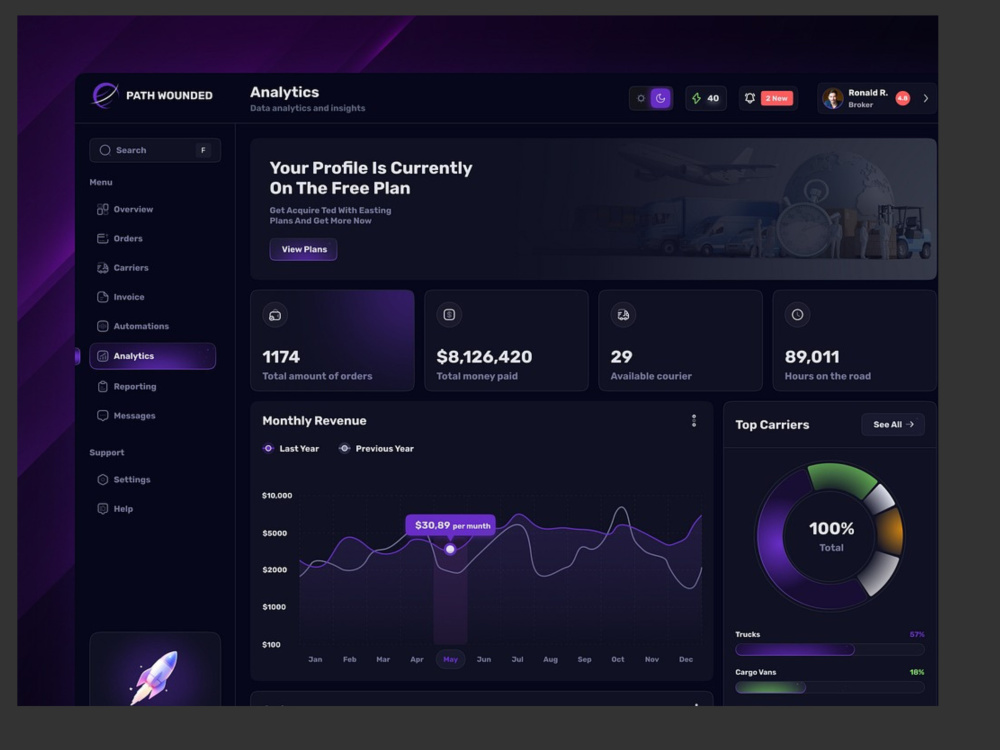Image resolution: width=1000 pixels, height=750 pixels.
Task: Click See All top carriers button
Action: pos(893,425)
